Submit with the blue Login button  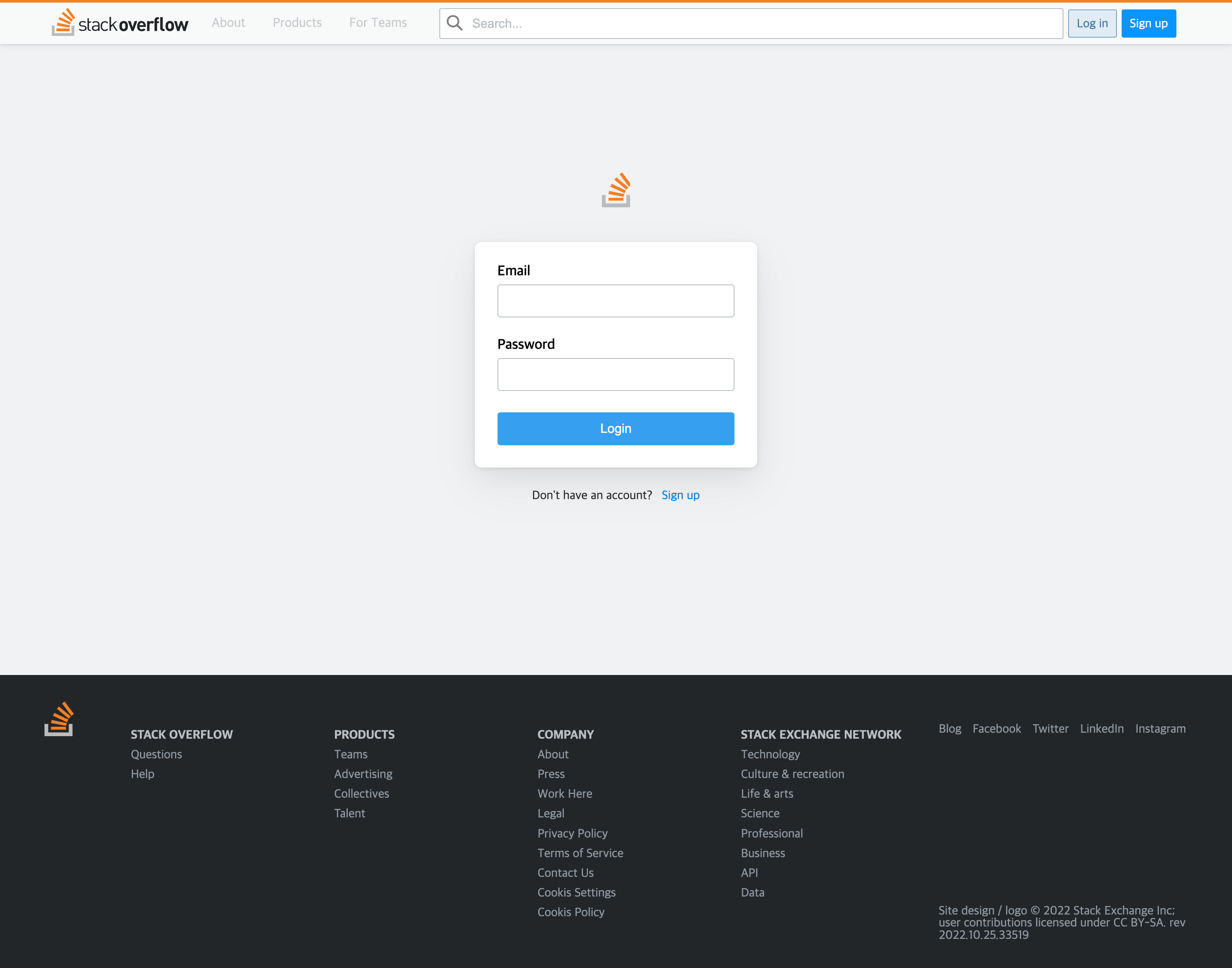point(616,429)
